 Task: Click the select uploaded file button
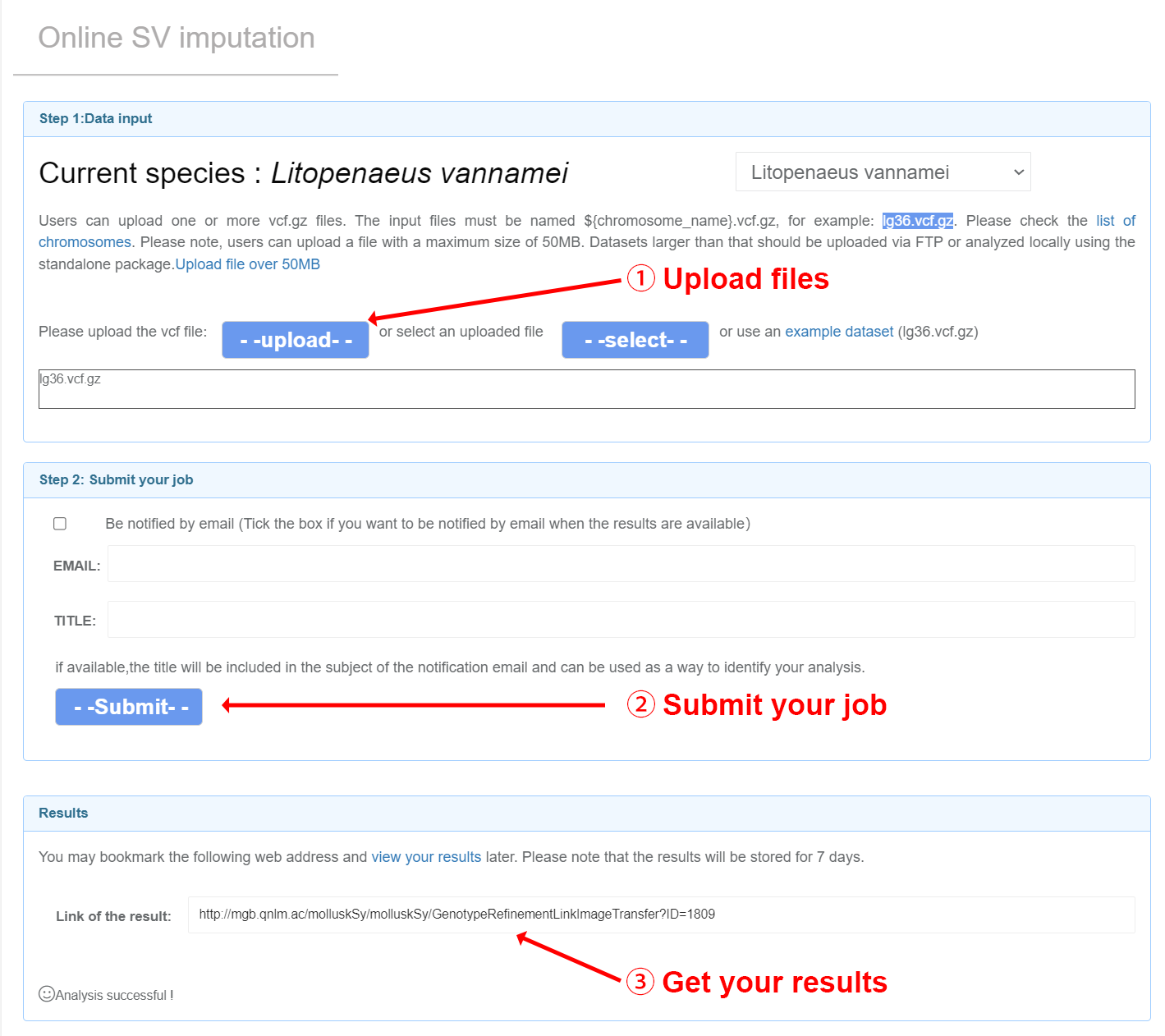pos(635,340)
